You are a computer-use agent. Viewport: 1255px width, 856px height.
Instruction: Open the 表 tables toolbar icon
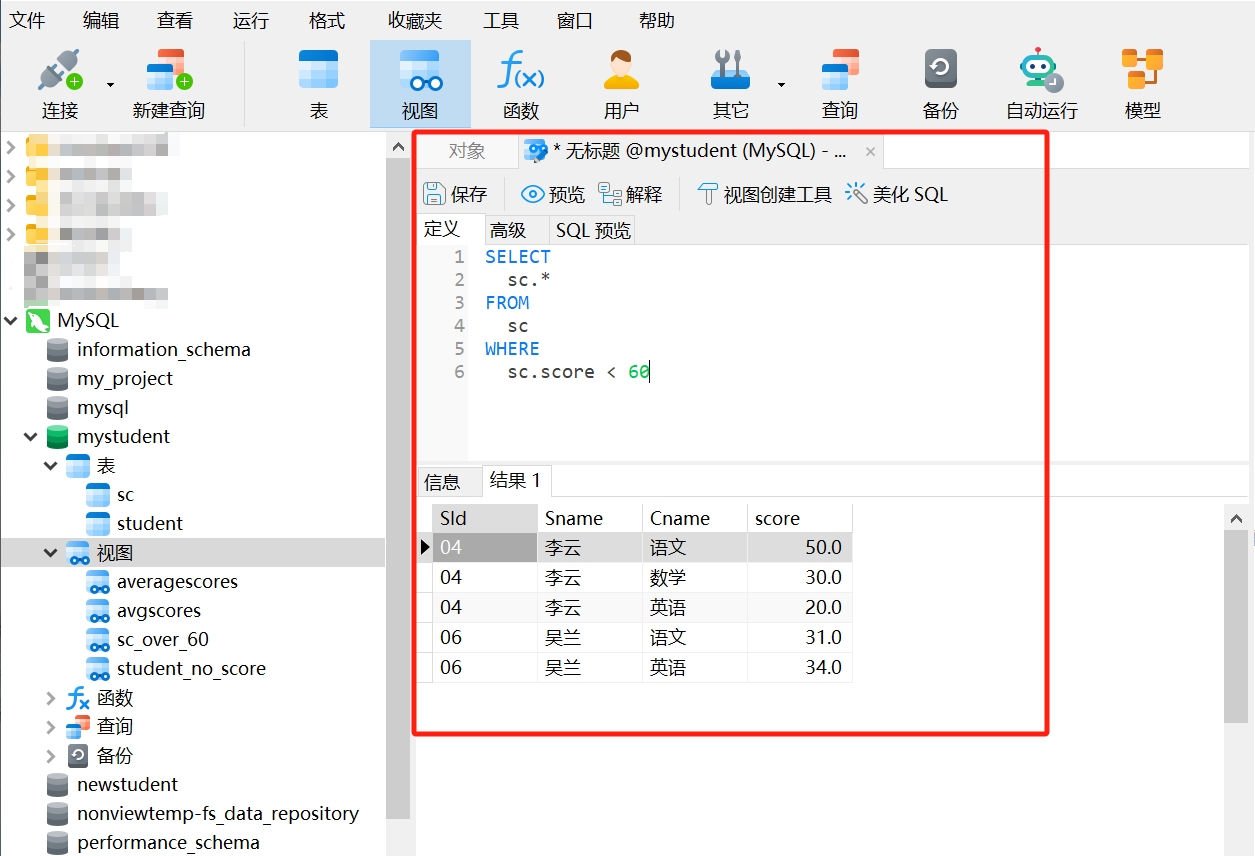[x=318, y=72]
